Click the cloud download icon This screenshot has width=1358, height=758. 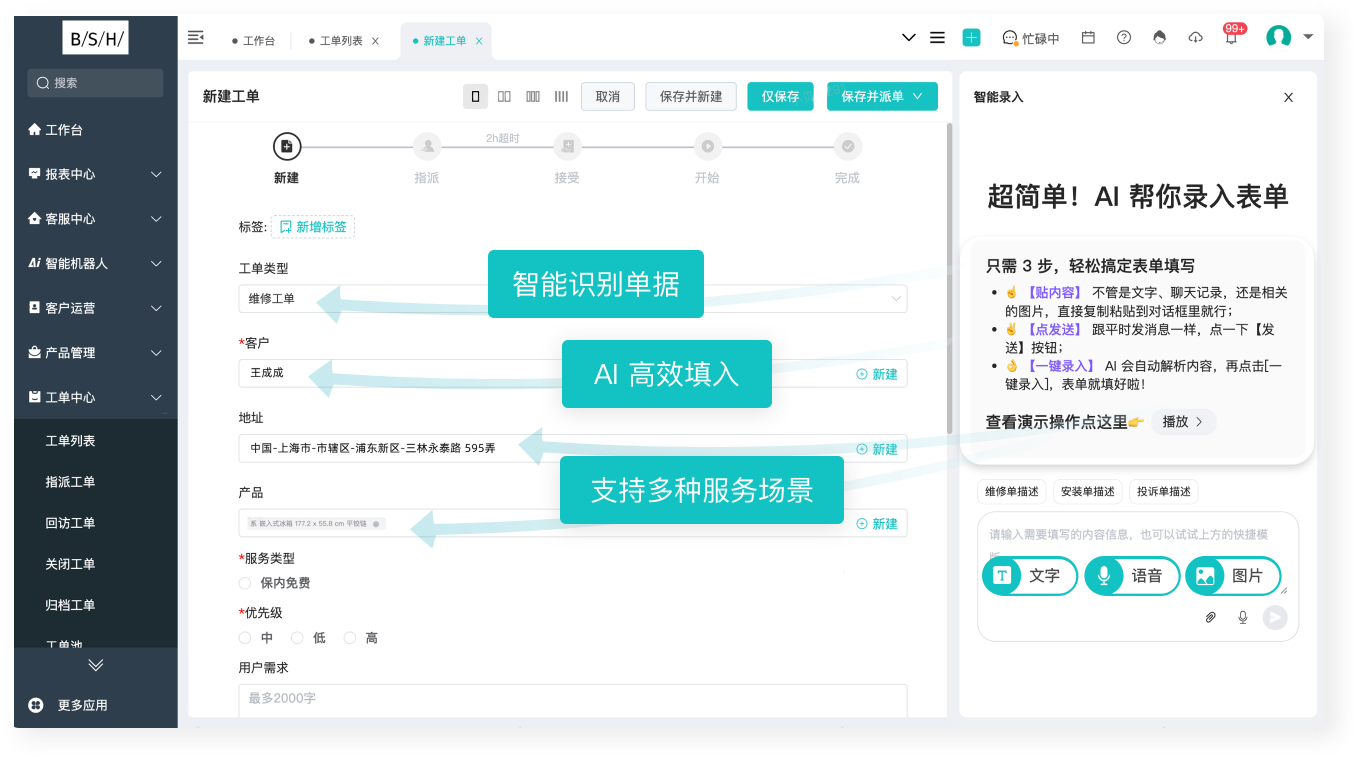(1195, 38)
